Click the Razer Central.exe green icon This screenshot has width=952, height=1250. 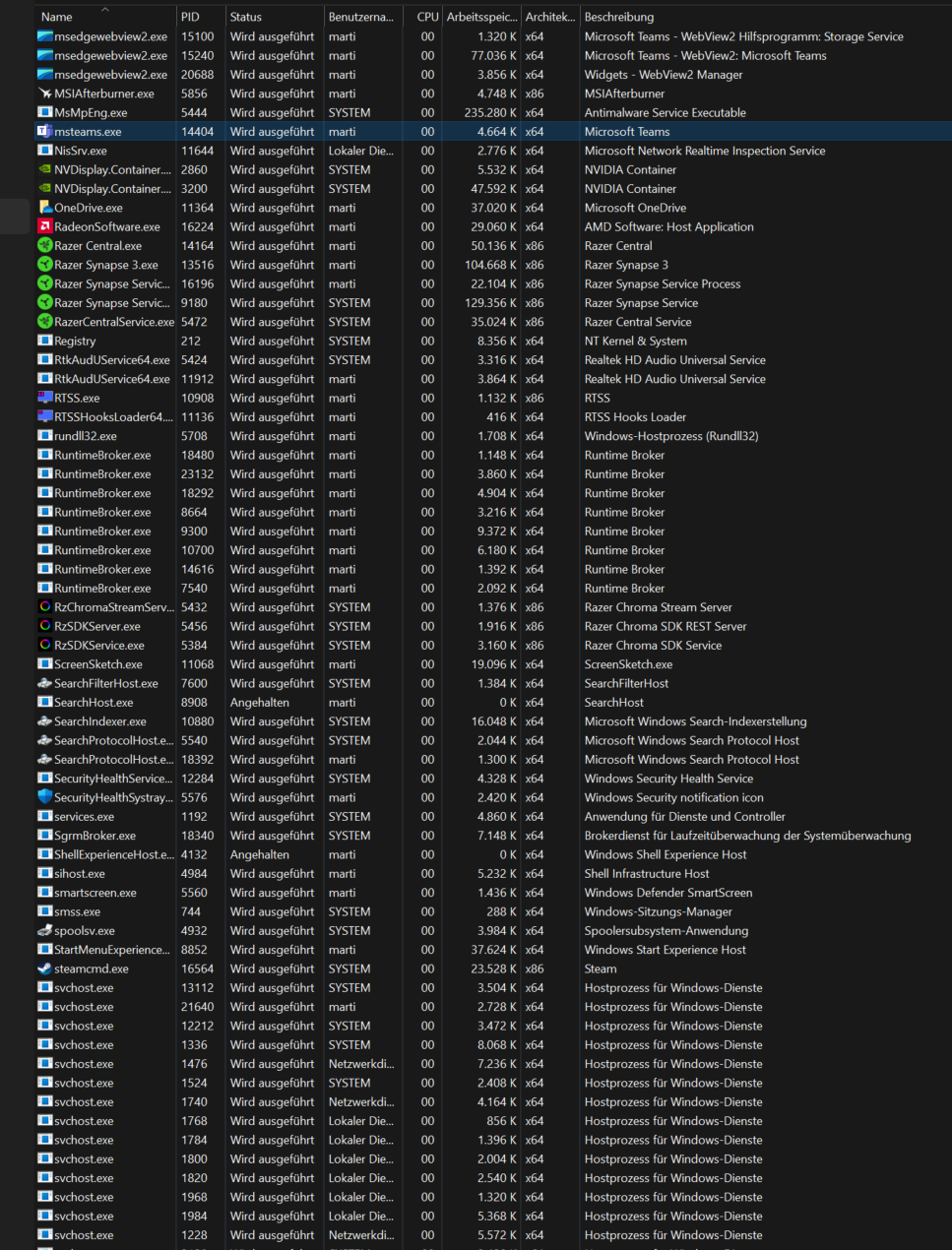[44, 245]
